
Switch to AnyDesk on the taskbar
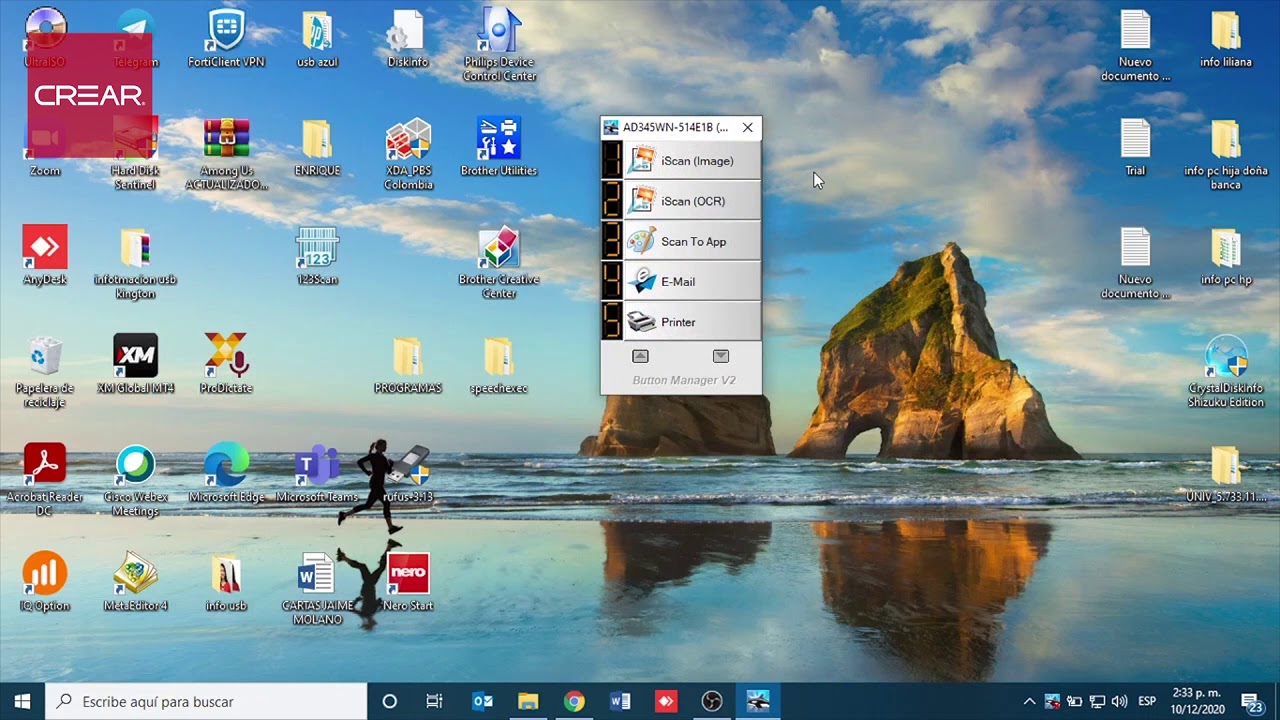tap(666, 701)
